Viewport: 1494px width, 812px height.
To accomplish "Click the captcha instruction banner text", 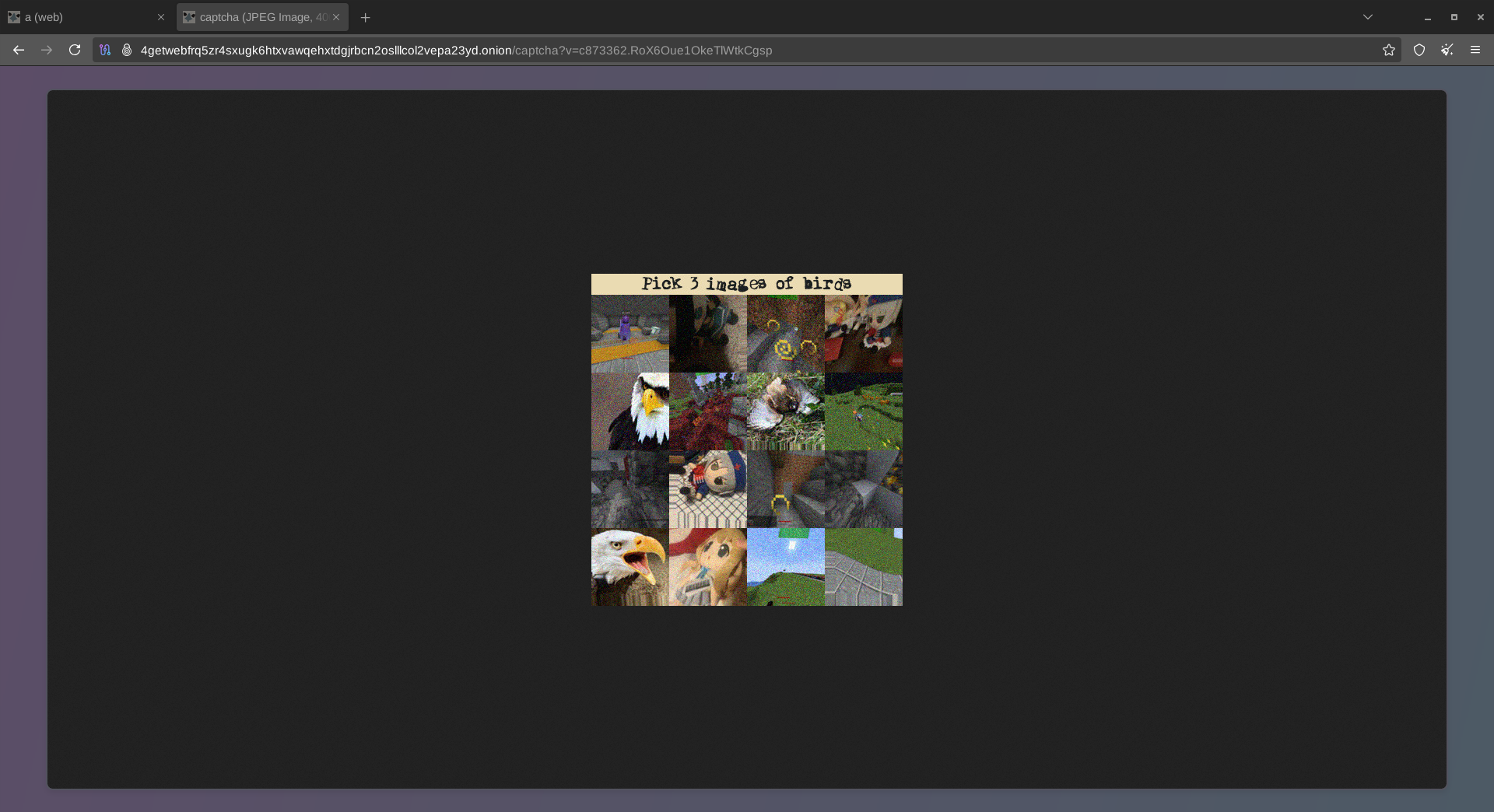I will coord(746,284).
